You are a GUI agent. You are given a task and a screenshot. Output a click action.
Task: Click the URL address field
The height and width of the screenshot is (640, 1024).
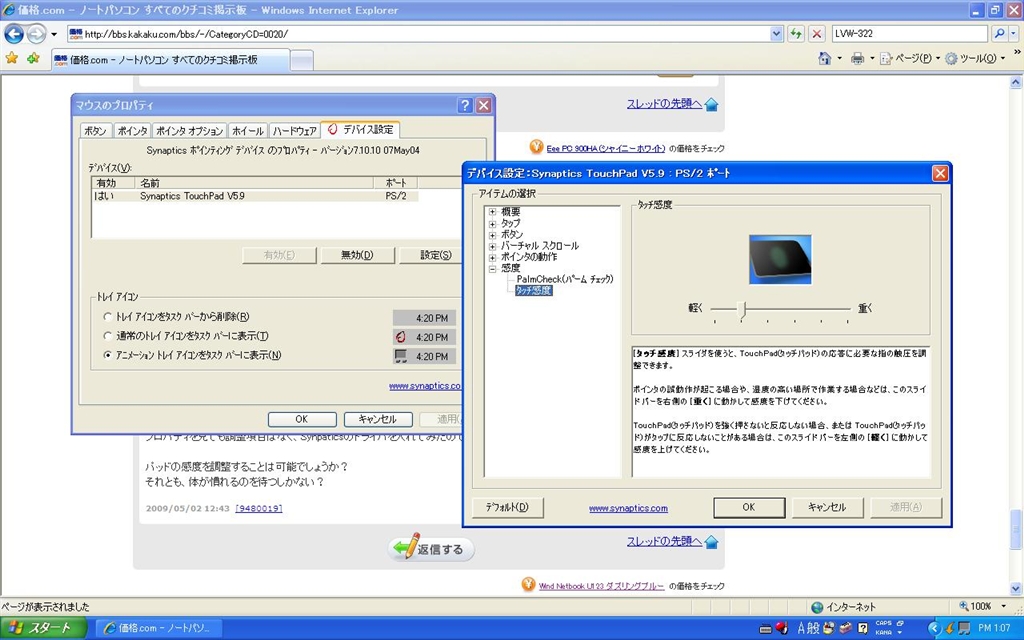[x=418, y=34]
